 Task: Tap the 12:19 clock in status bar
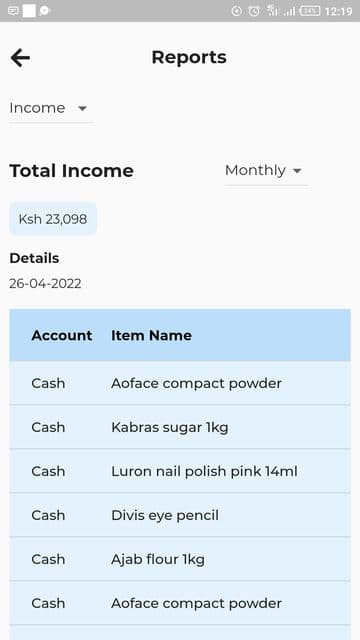pos(338,11)
